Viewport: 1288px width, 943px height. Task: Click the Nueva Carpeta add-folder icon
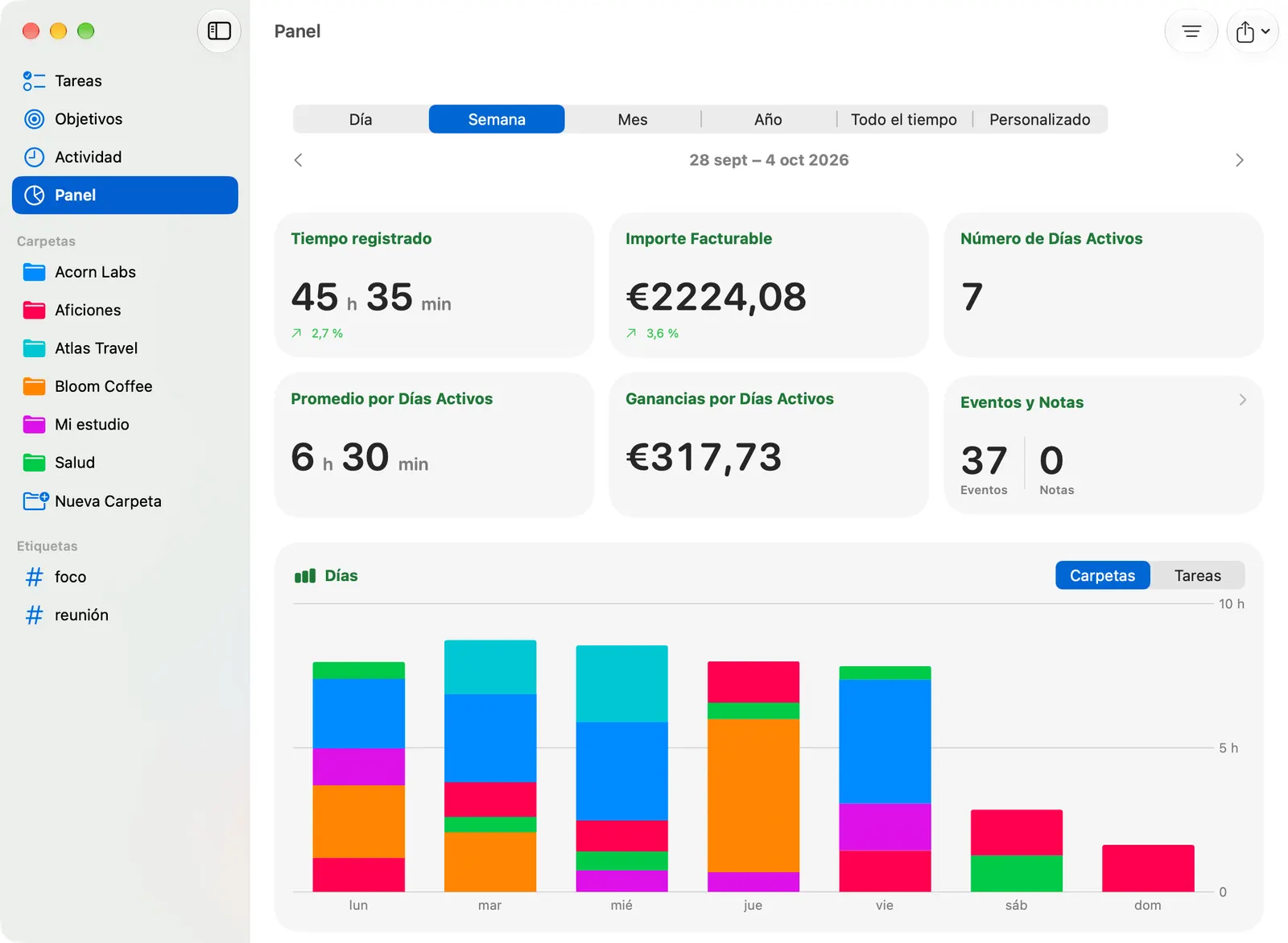pyautogui.click(x=35, y=500)
